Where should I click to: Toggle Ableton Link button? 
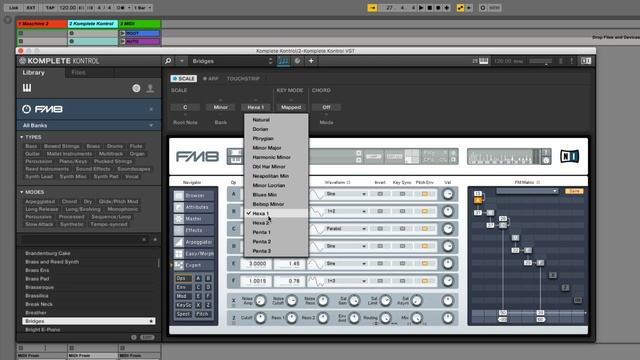tap(13, 8)
